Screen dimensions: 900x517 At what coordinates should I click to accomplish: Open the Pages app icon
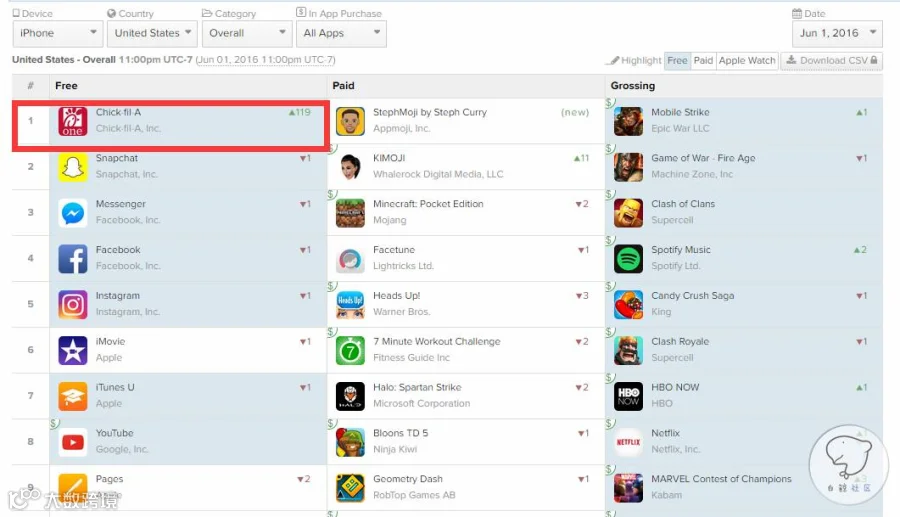click(72, 488)
